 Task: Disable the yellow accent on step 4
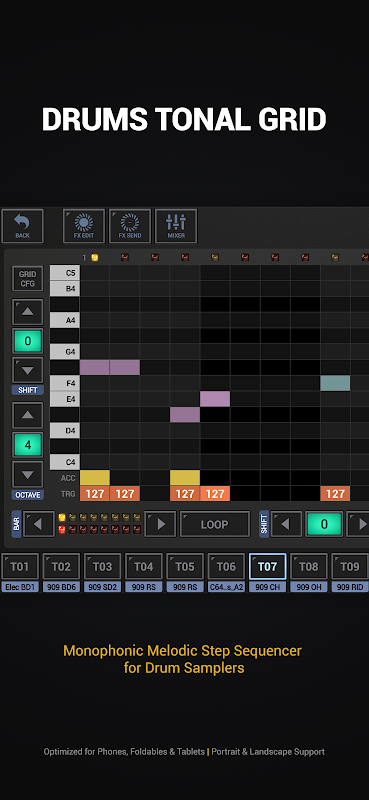[185, 478]
